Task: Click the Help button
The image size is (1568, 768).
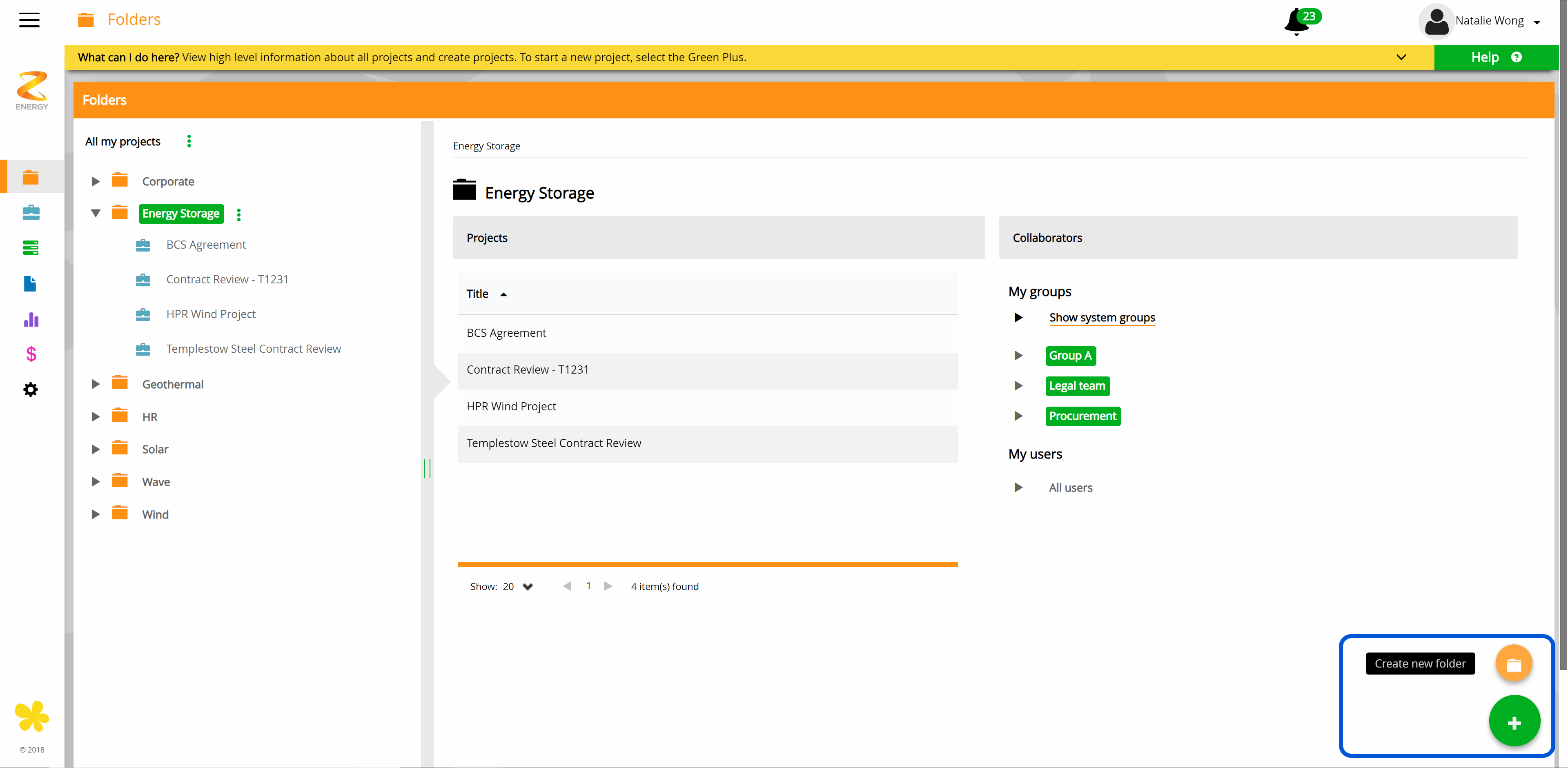Action: click(1496, 57)
